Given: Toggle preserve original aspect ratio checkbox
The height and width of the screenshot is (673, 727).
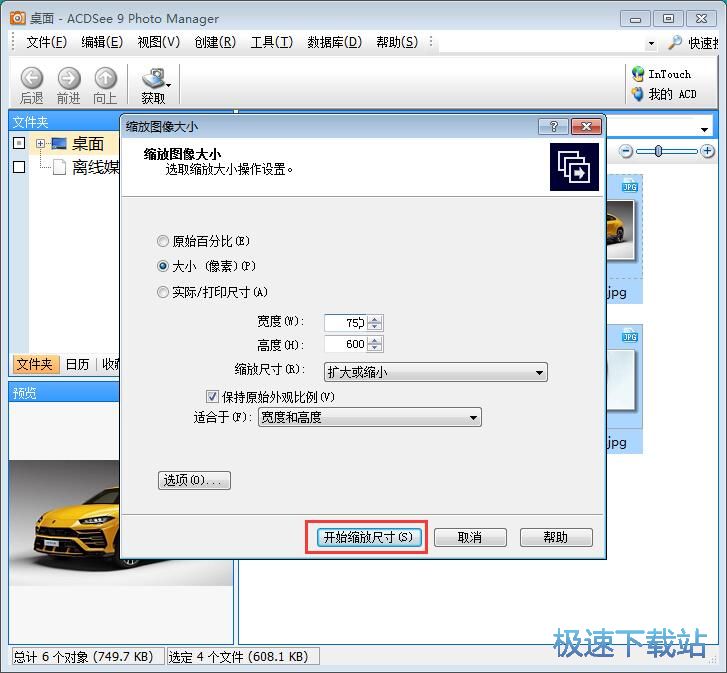Looking at the screenshot, I should 212,397.
